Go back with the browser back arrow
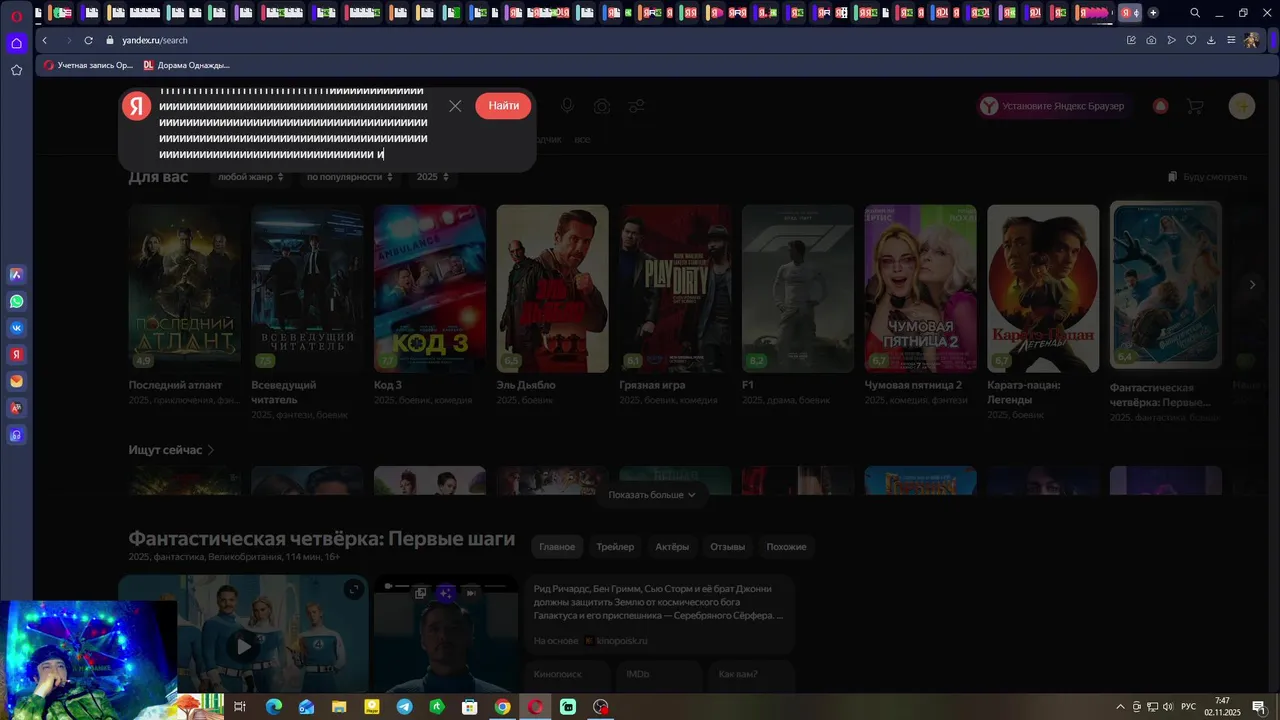This screenshot has width=1280, height=720. click(x=45, y=40)
